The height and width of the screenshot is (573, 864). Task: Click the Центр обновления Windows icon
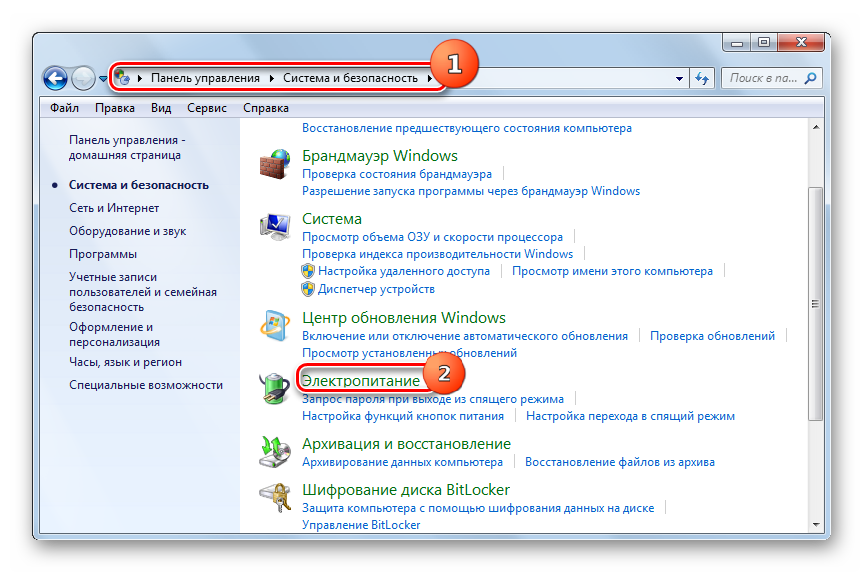(275, 326)
